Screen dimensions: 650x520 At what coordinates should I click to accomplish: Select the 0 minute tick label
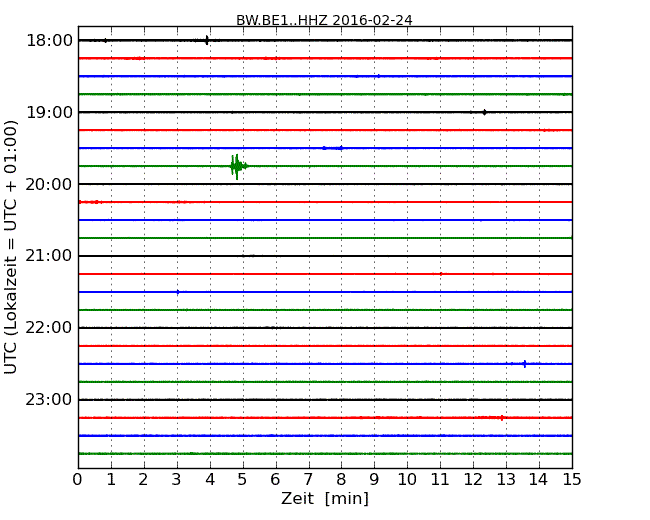click(78, 479)
